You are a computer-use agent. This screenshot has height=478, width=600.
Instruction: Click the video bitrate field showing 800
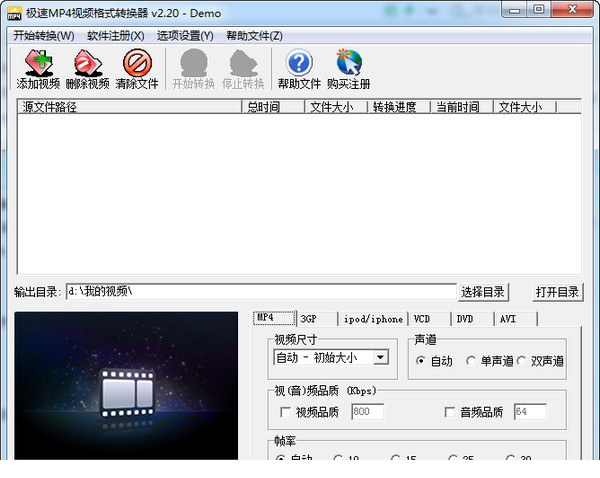(367, 412)
